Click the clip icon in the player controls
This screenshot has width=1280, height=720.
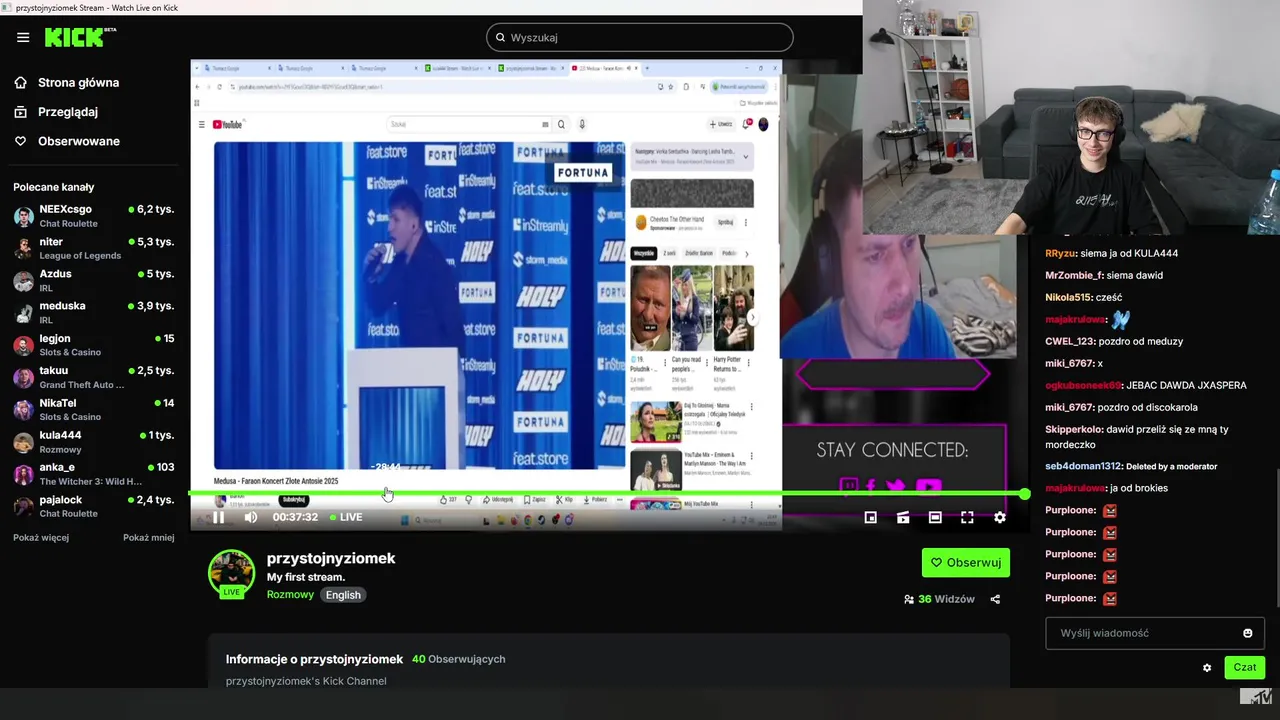[x=903, y=517]
